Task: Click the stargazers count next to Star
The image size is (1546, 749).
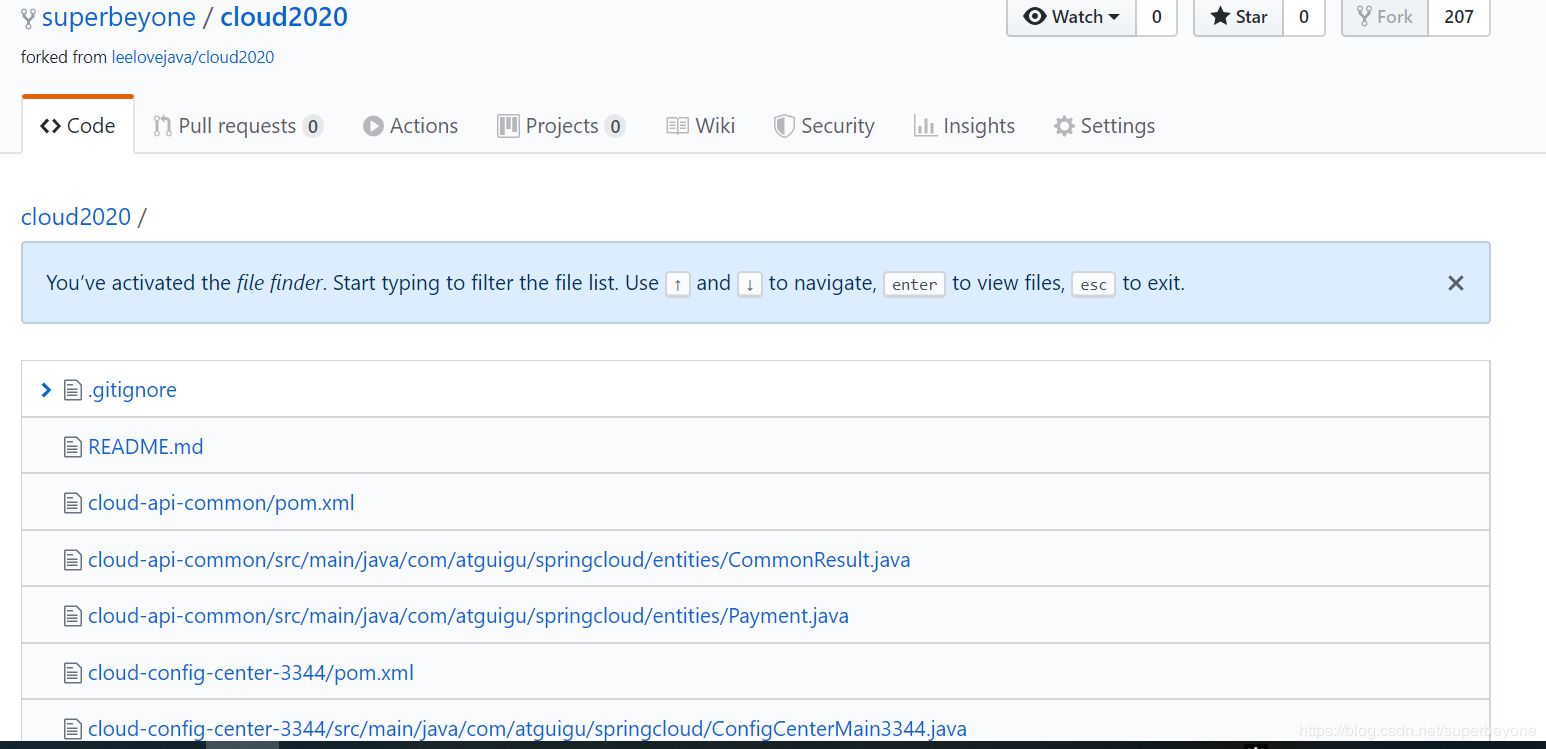Action: coord(1304,17)
